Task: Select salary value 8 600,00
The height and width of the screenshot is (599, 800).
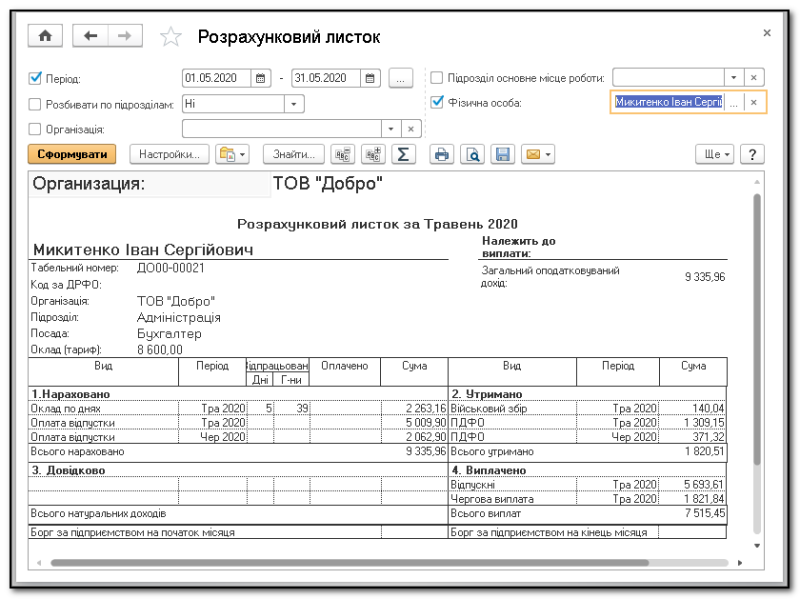Action: pyautogui.click(x=160, y=350)
